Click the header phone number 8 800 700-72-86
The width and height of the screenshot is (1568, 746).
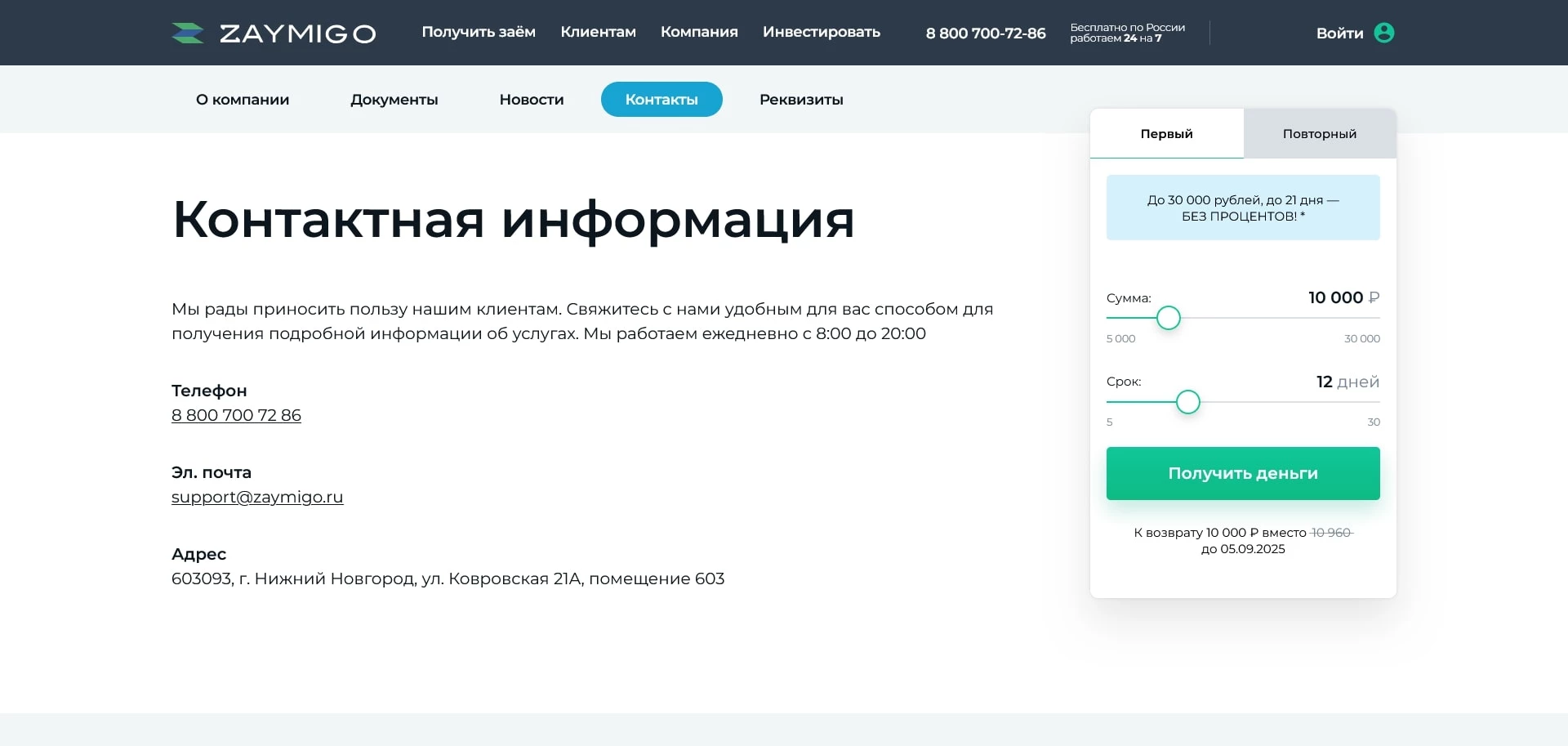pos(985,34)
